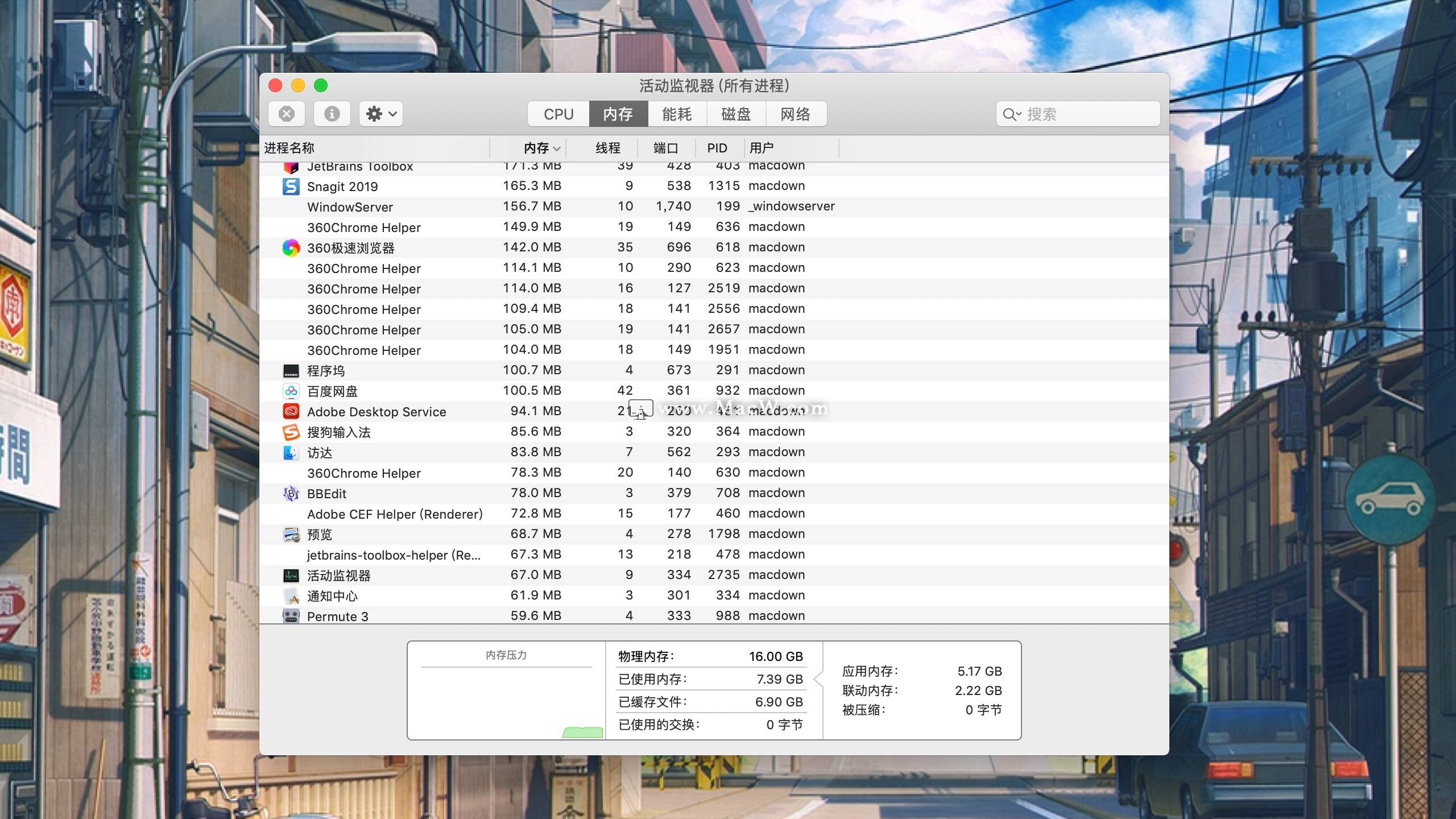Click the 搜狗输入法 icon
The width and height of the screenshot is (1456, 819).
[291, 432]
